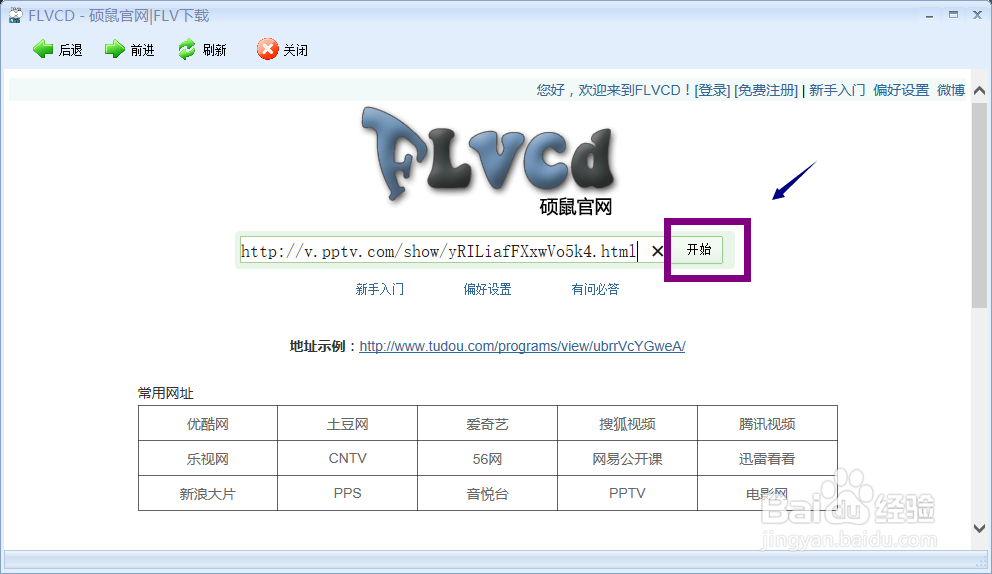Go back with the 后退 arrow
The width and height of the screenshot is (992, 574).
point(58,49)
